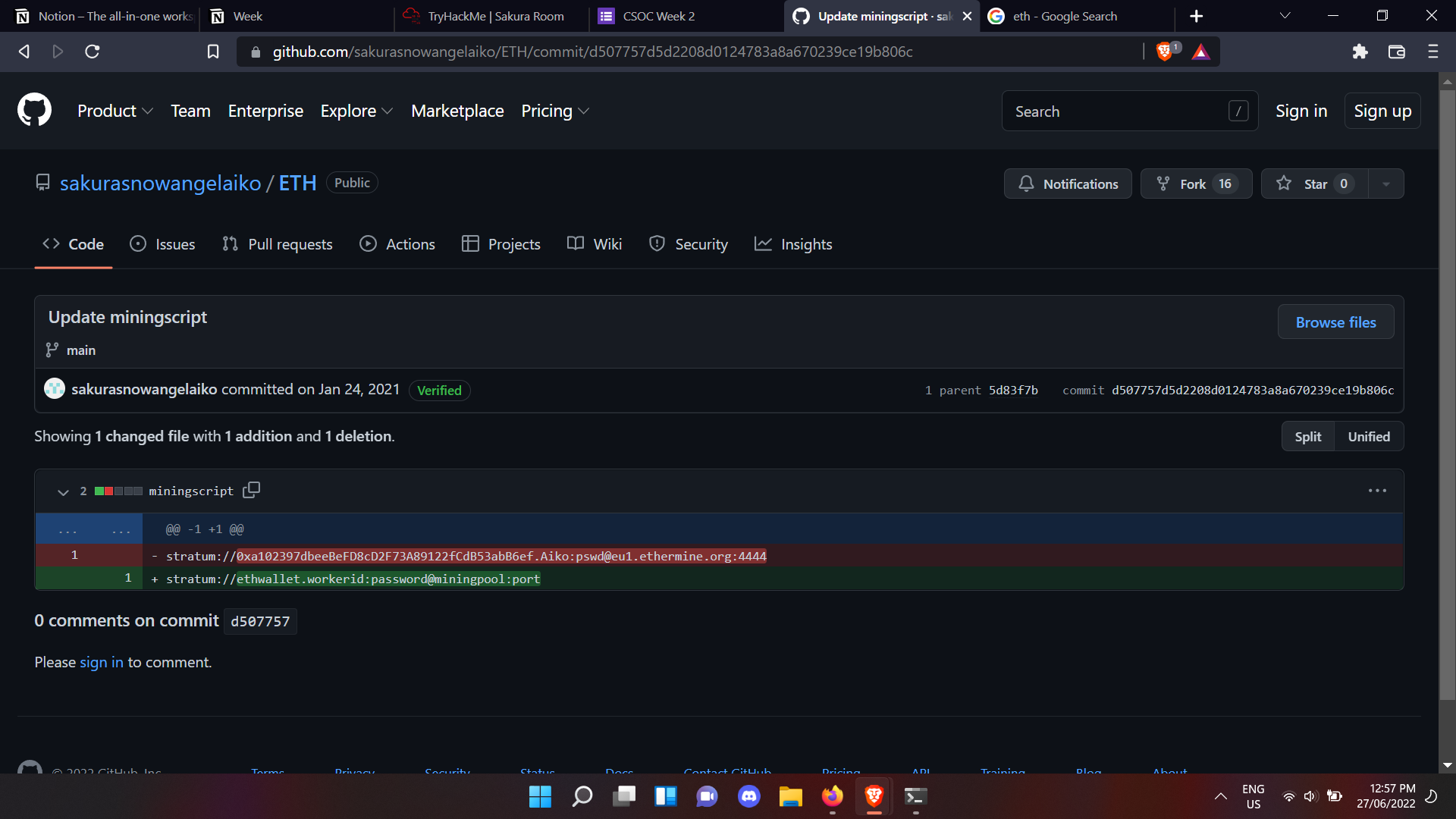Open the browser main menu
This screenshot has width=1456, height=819.
[1433, 52]
